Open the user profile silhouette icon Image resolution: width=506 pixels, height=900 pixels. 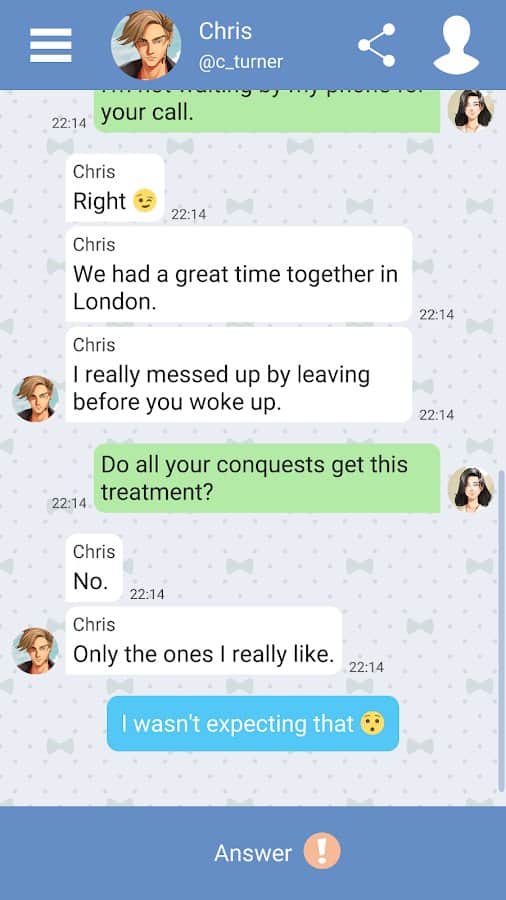click(456, 45)
